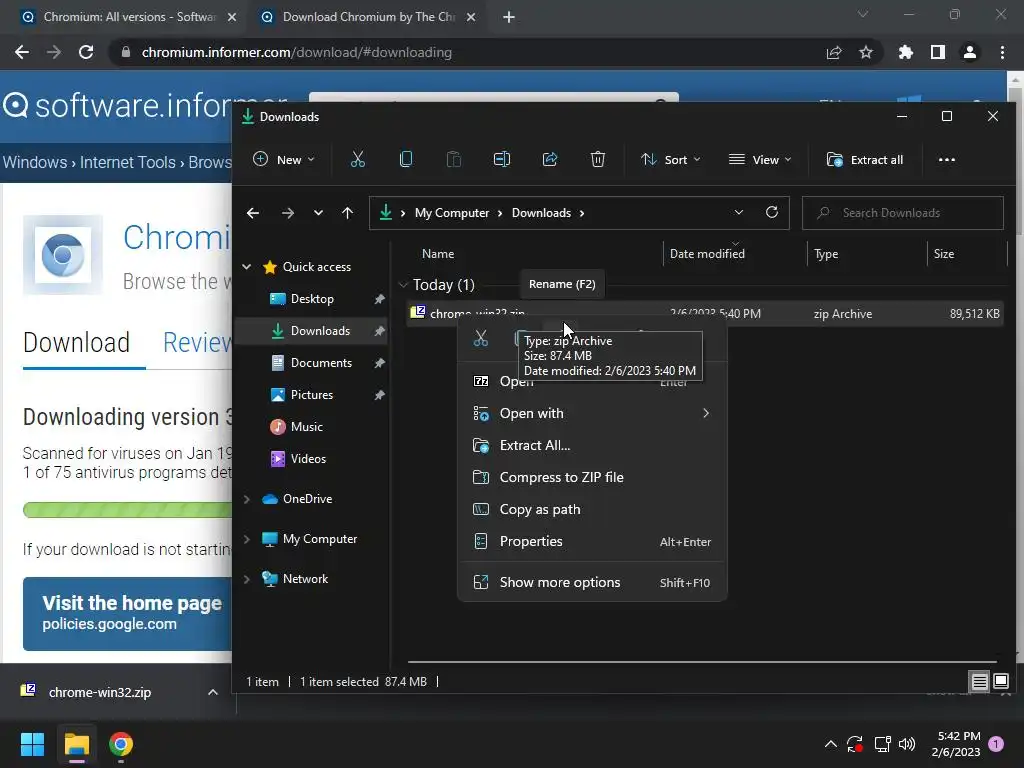This screenshot has height=768, width=1024.
Task: Go forward in File Explorer
Action: pyautogui.click(x=287, y=213)
